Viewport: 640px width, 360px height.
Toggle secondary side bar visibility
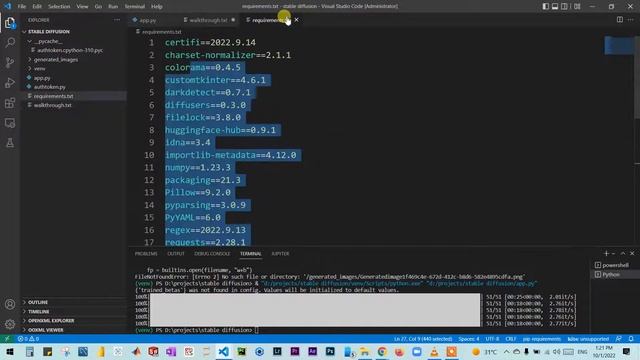(564, 6)
